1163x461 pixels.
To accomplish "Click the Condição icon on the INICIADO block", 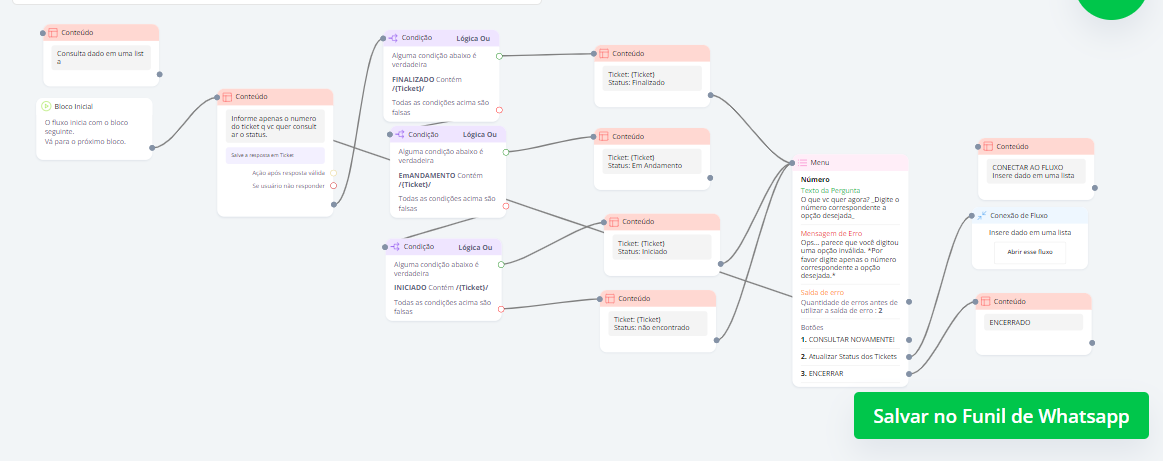I will click(x=396, y=247).
